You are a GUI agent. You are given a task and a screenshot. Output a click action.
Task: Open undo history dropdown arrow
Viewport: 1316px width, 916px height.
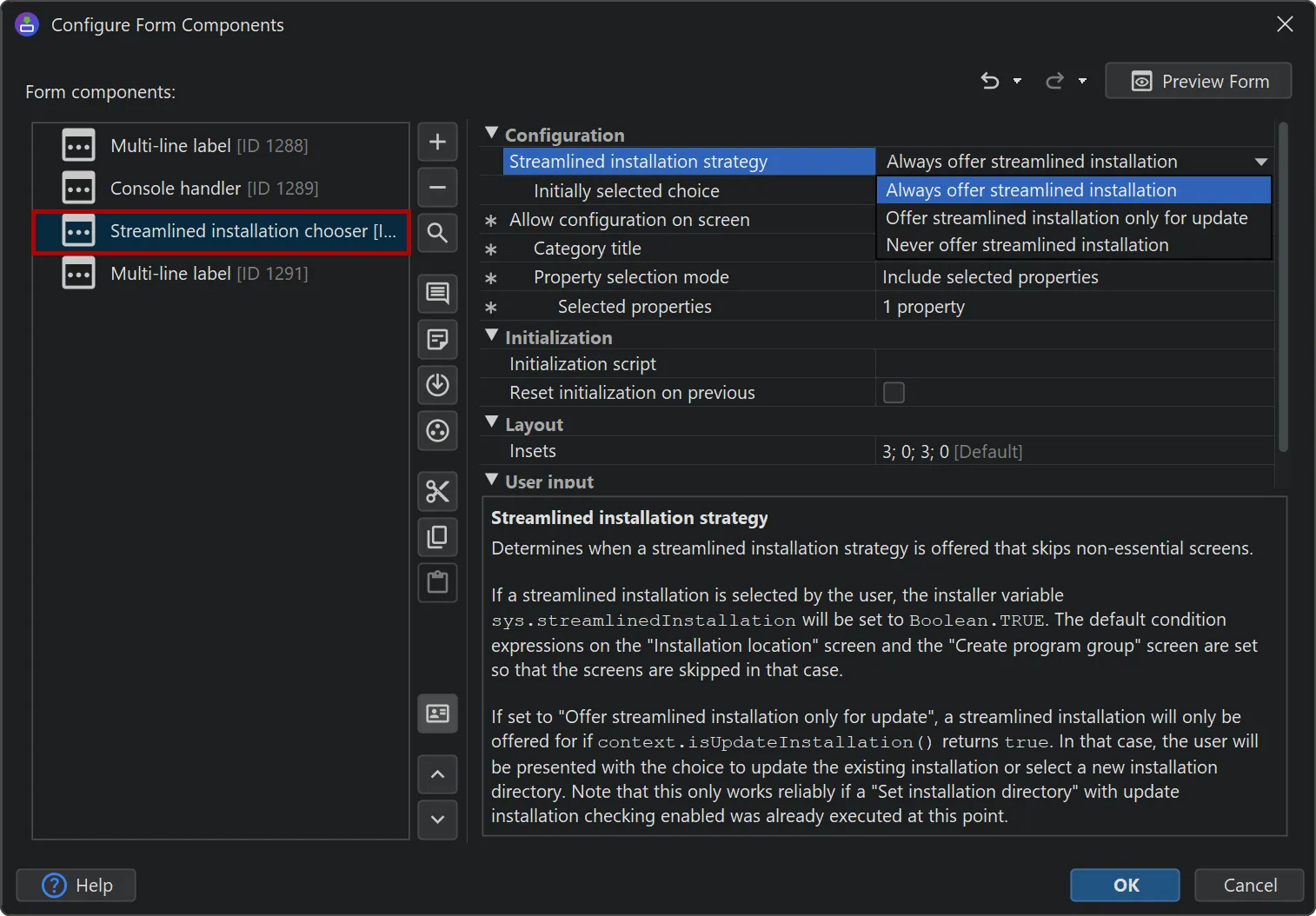(x=1017, y=81)
